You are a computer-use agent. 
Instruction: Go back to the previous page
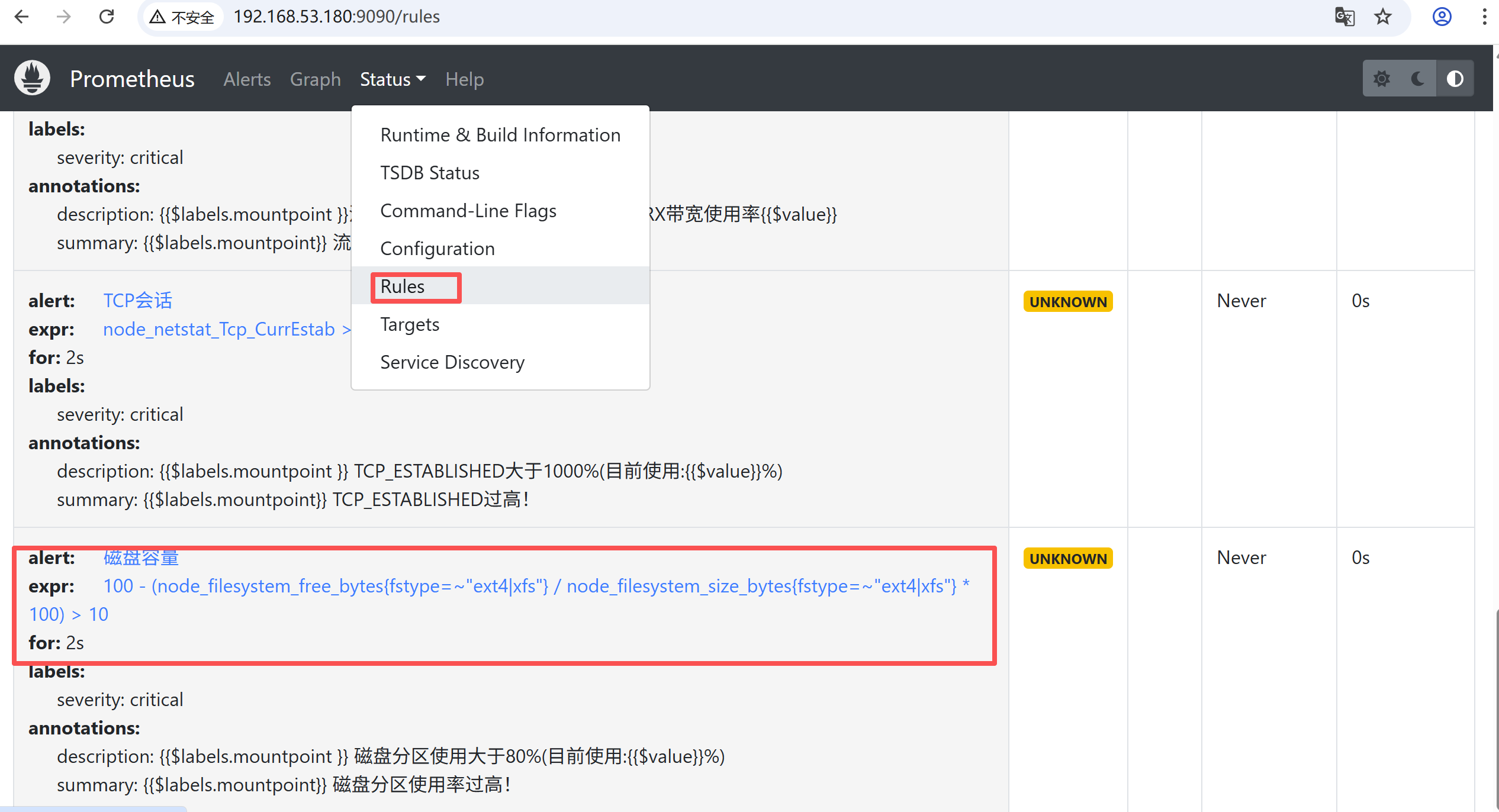tap(21, 17)
